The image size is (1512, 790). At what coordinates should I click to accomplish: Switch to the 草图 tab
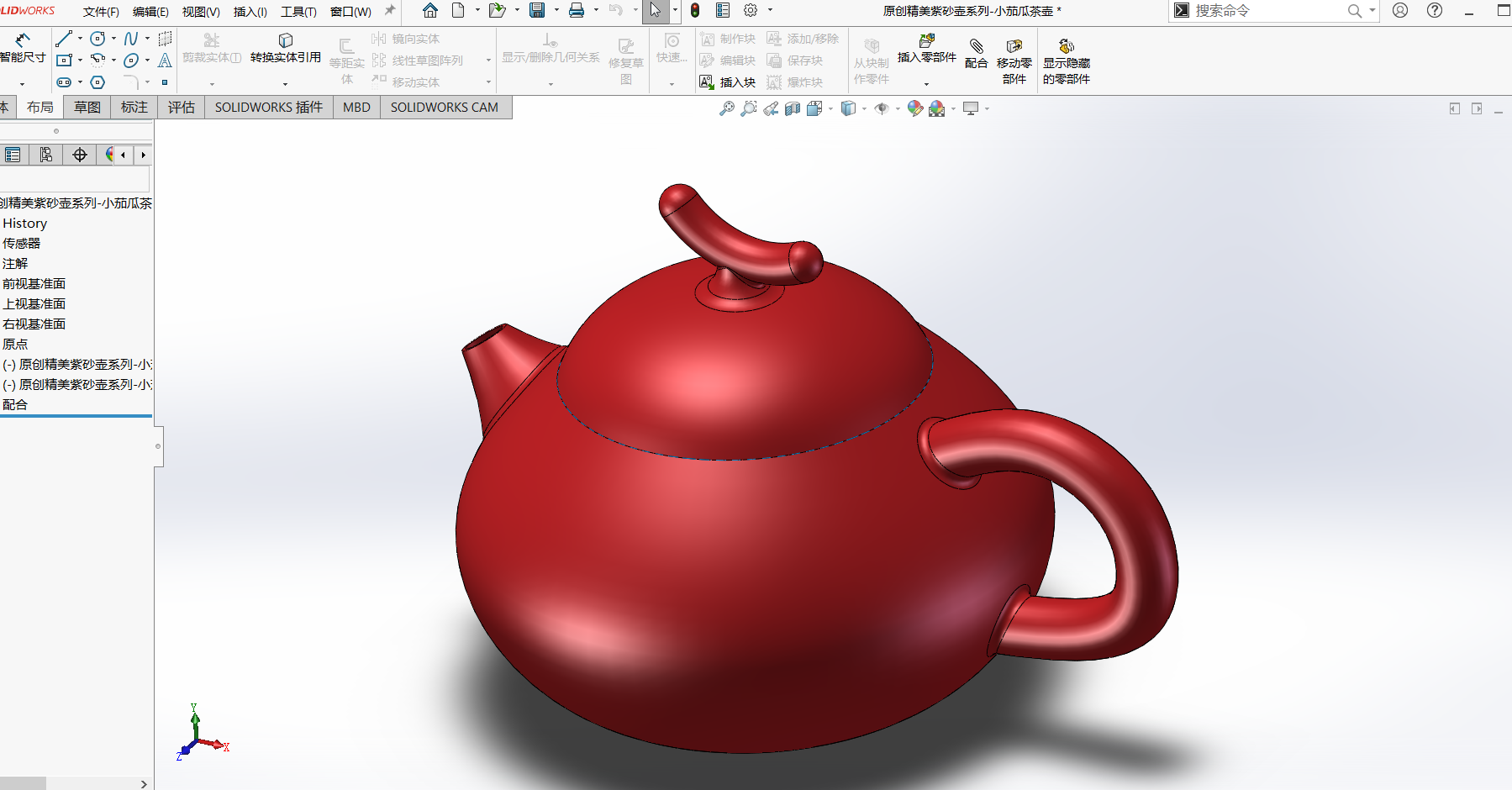click(87, 107)
